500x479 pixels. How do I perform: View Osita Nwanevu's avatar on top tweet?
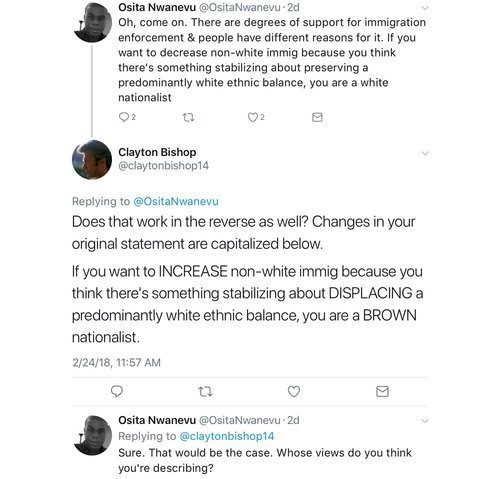click(x=92, y=22)
